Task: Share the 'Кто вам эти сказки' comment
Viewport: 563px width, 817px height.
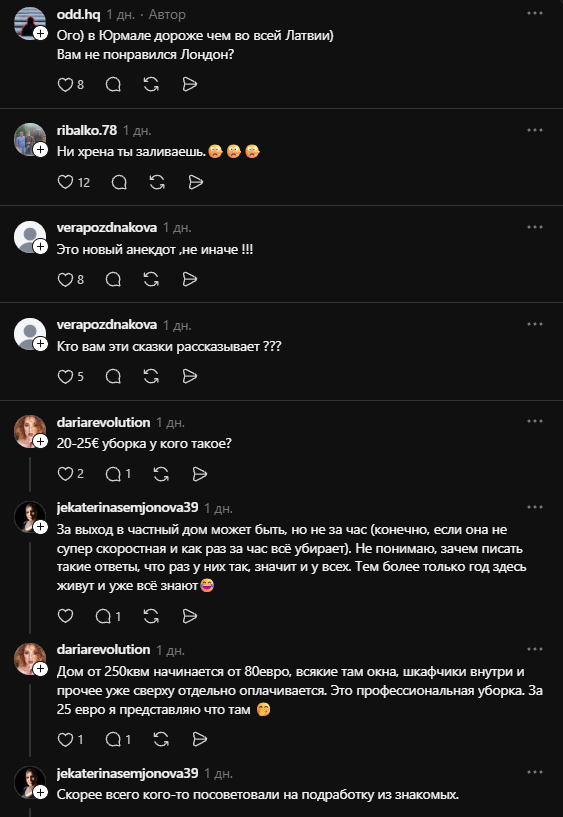Action: pyautogui.click(x=190, y=376)
